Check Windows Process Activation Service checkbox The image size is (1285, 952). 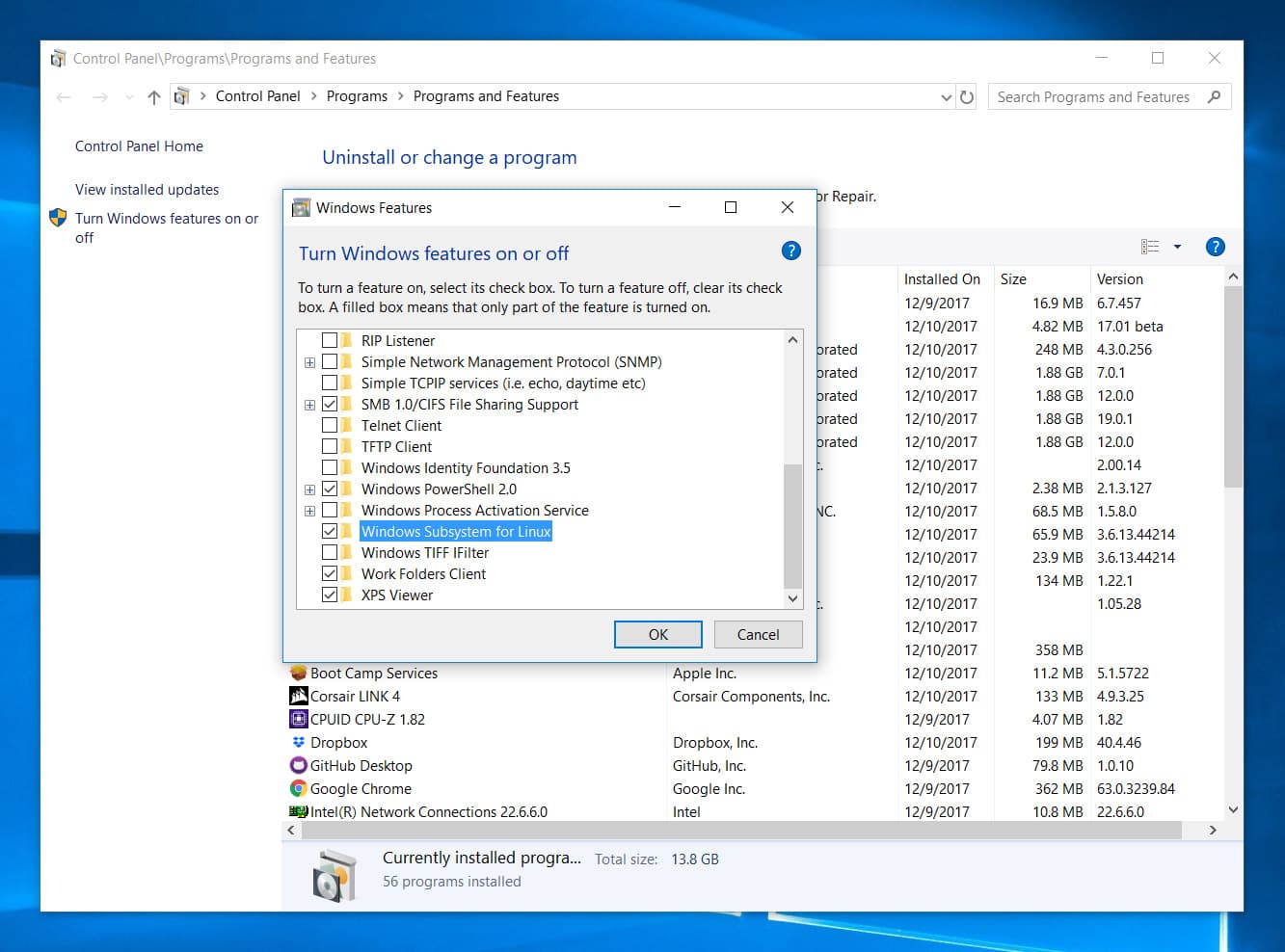click(330, 510)
